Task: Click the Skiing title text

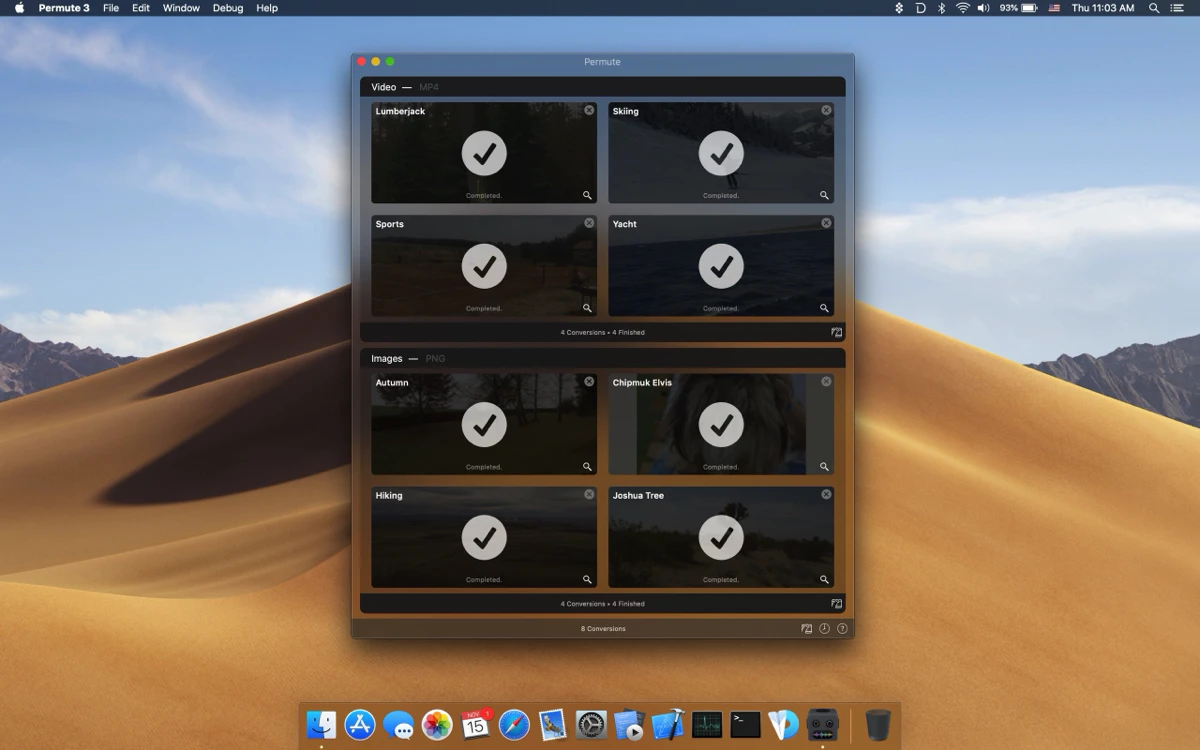Action: (626, 111)
